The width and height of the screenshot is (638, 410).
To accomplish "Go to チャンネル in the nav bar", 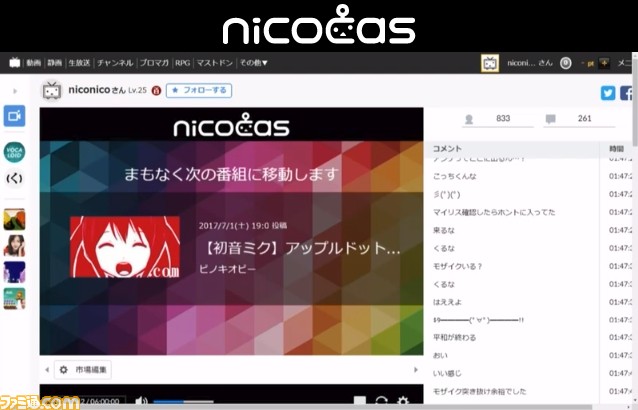I will (x=115, y=62).
